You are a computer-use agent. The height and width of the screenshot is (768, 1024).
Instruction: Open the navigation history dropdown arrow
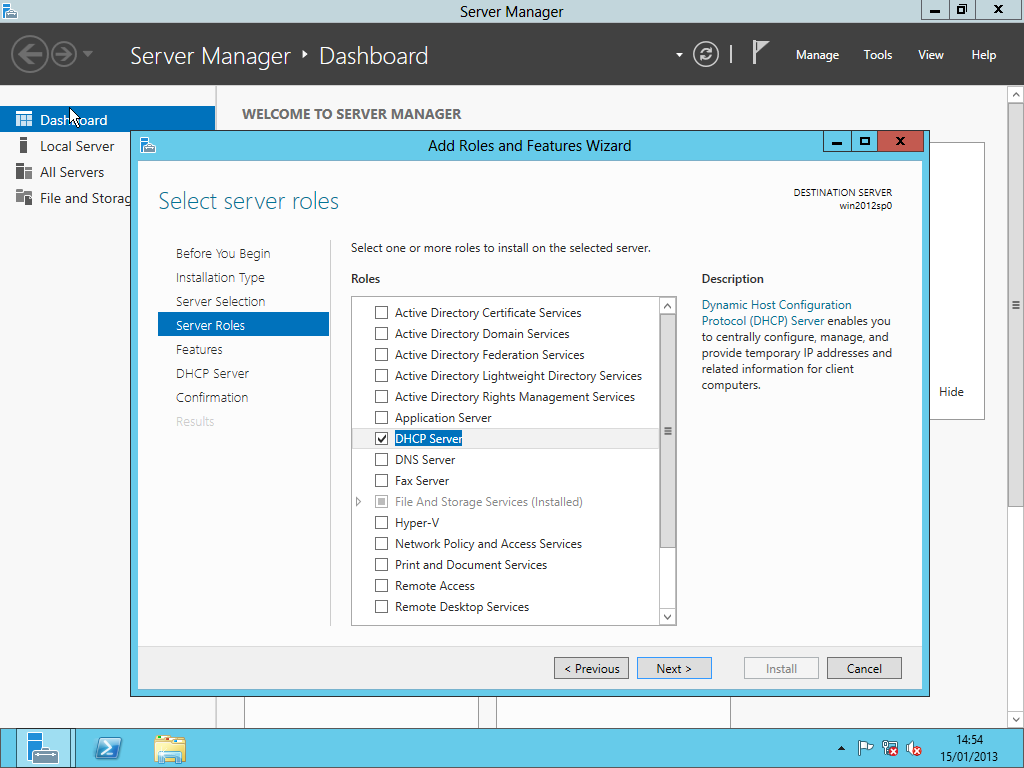88,54
